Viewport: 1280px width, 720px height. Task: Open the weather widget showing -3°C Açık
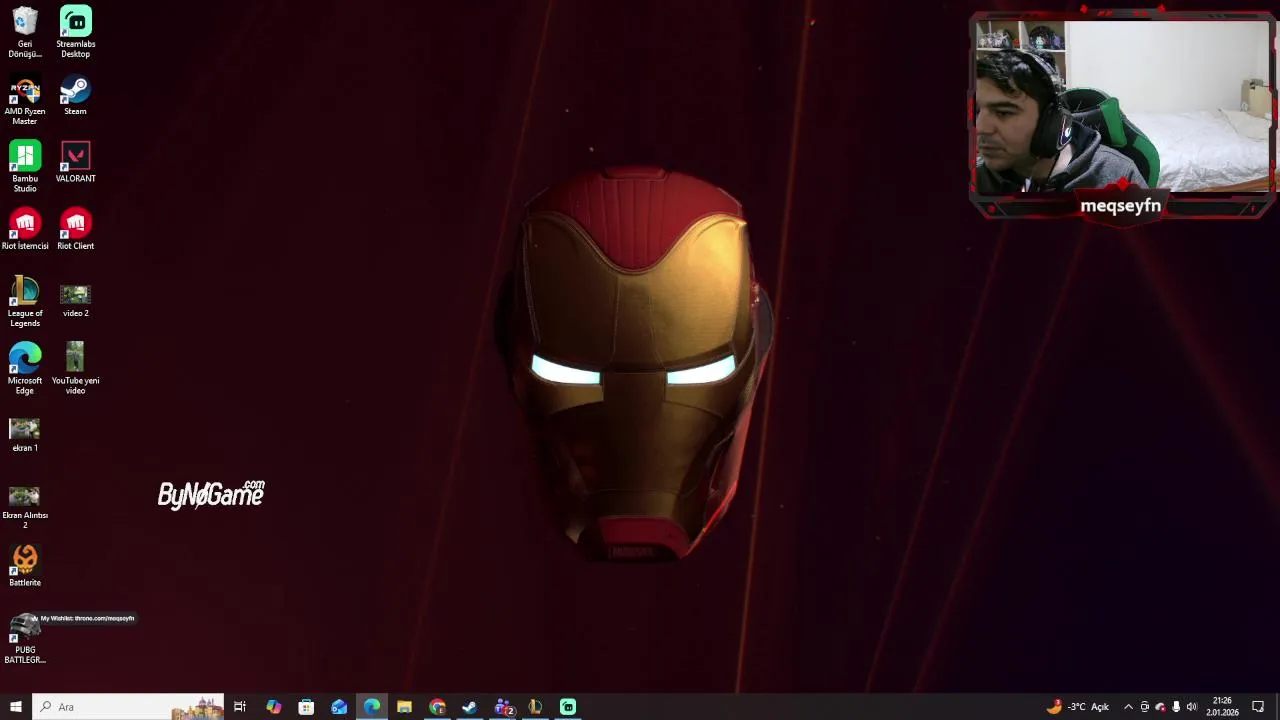tap(1078, 707)
